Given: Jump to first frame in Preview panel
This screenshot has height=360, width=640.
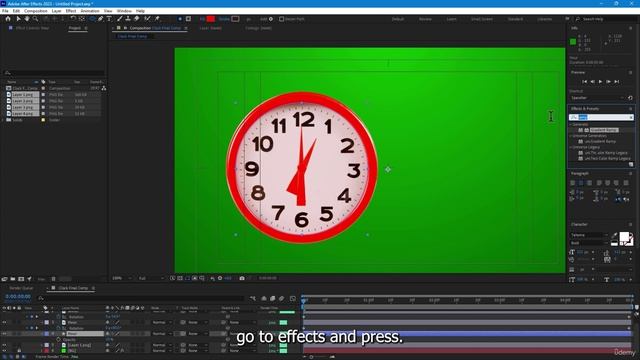Looking at the screenshot, I should click(584, 82).
